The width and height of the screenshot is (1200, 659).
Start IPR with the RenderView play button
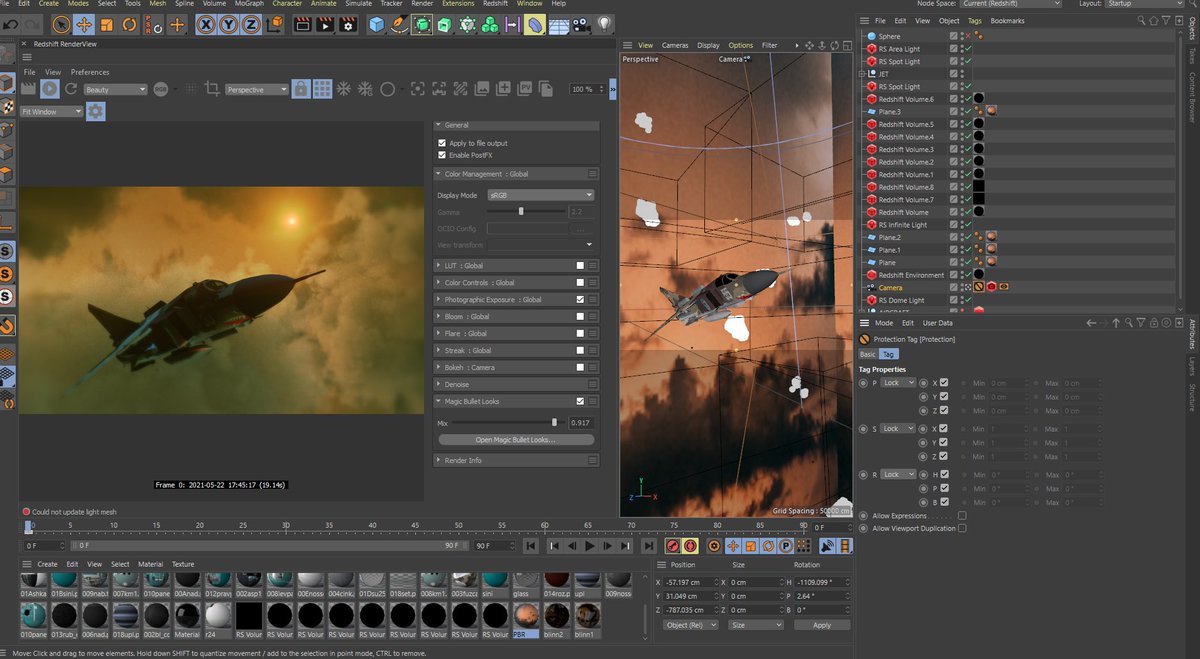tap(49, 89)
